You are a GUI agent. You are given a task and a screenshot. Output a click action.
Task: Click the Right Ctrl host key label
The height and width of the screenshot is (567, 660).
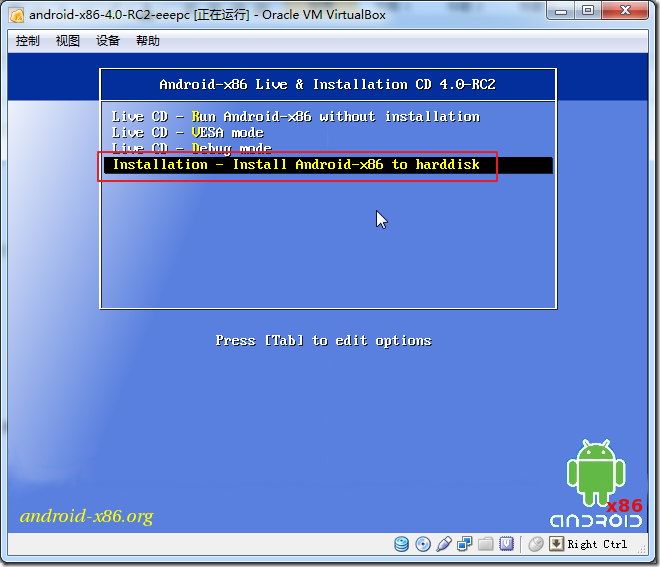tap(597, 544)
